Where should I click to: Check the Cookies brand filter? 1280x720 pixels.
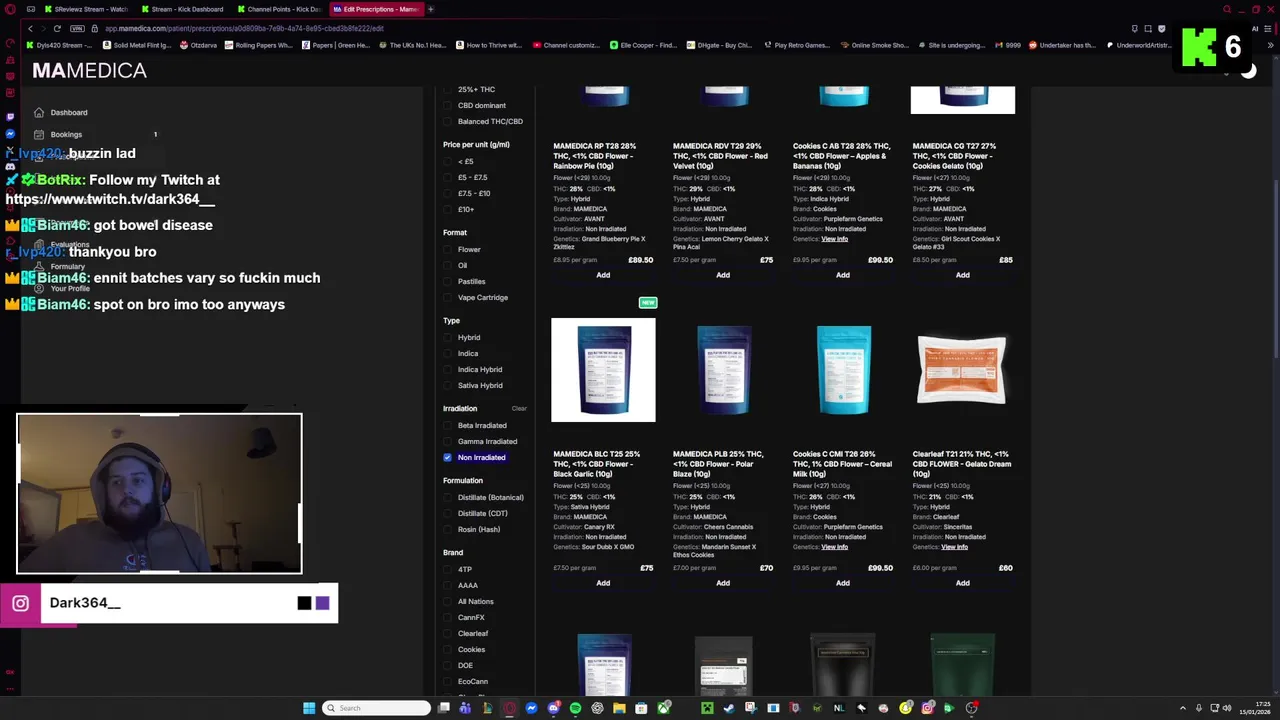pyautogui.click(x=448, y=649)
